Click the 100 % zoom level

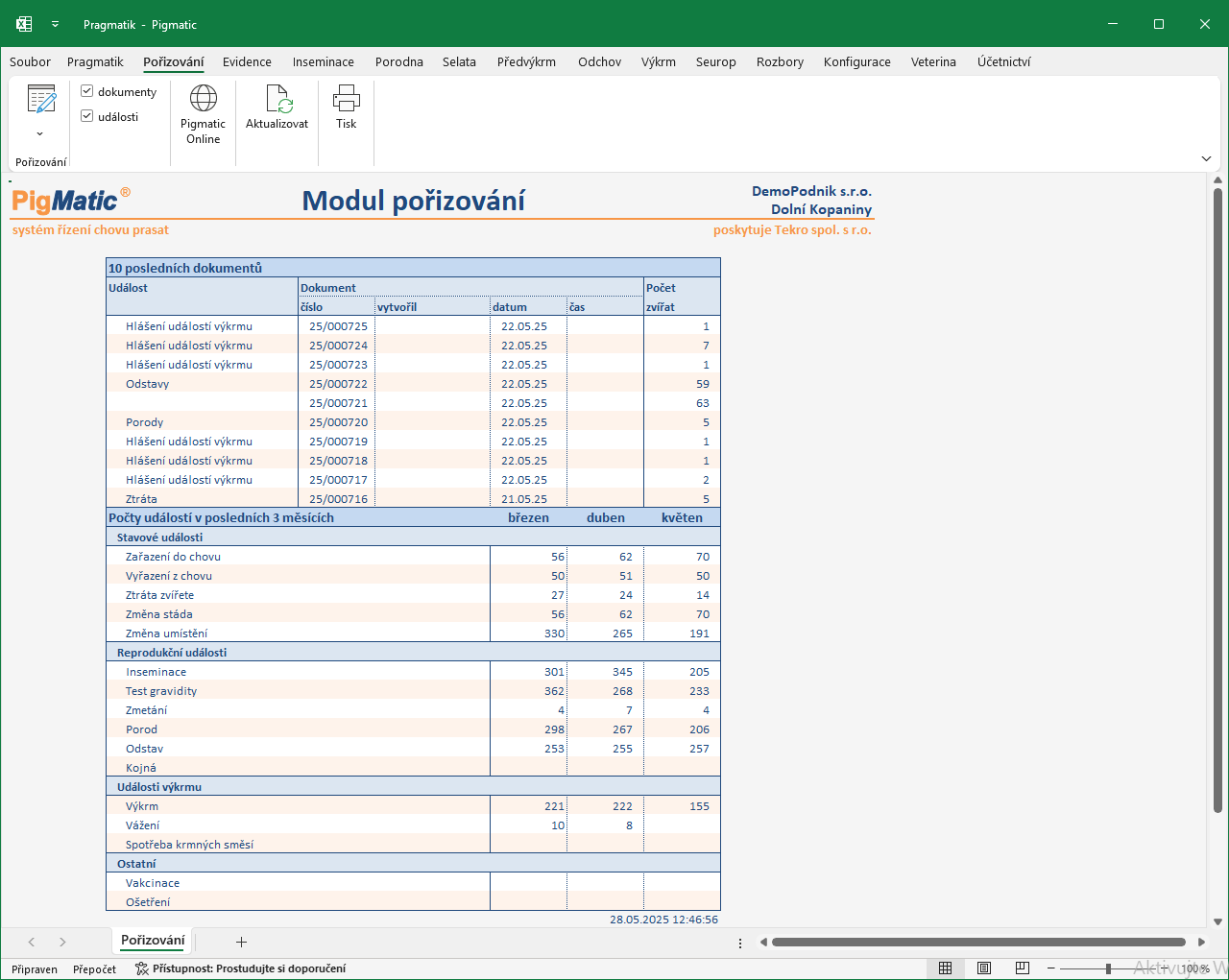click(x=1194, y=968)
